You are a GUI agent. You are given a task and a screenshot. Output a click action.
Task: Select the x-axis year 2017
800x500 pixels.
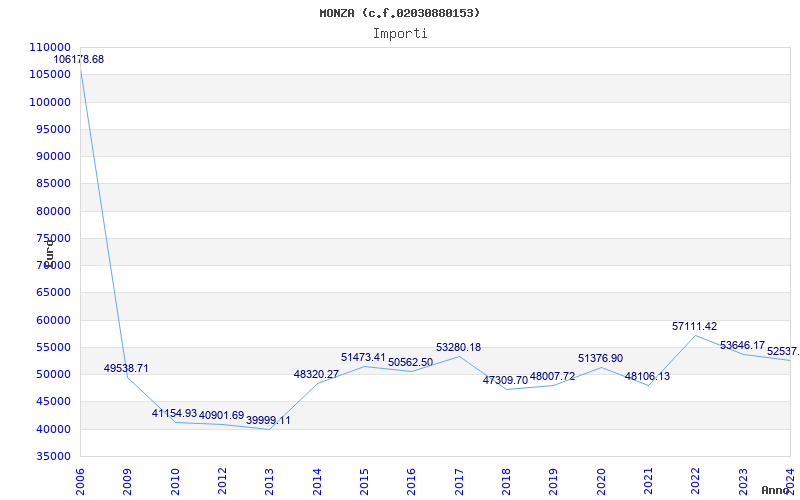click(459, 482)
